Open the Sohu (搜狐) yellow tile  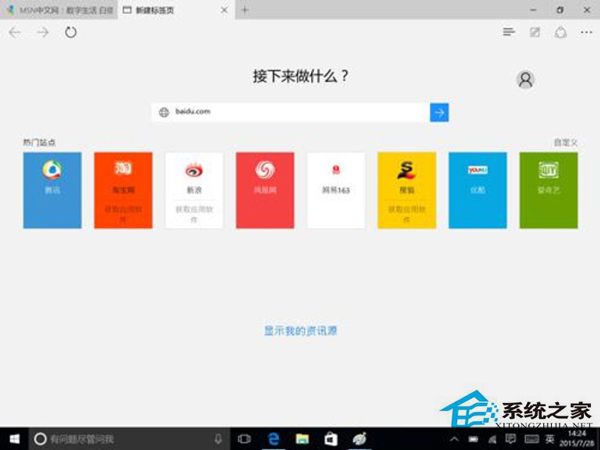coord(407,190)
